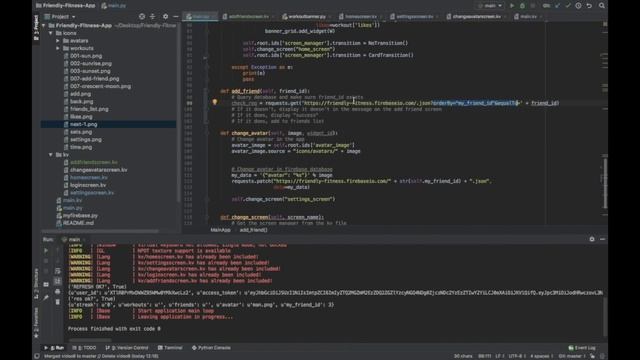Viewport: 640px width, 360px height.
Task: Rerun main in the Run panel
Action: click(x=46, y=251)
